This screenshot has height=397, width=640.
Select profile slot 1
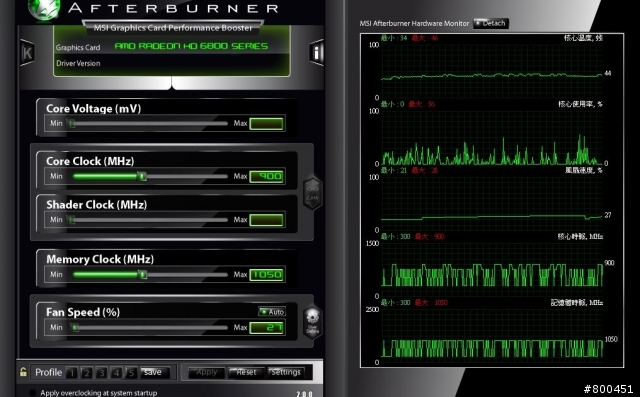coord(72,373)
